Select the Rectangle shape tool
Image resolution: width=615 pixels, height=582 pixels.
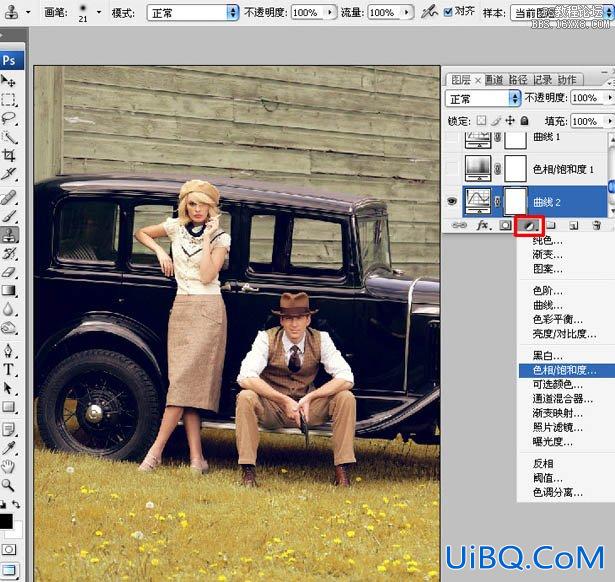[x=8, y=406]
